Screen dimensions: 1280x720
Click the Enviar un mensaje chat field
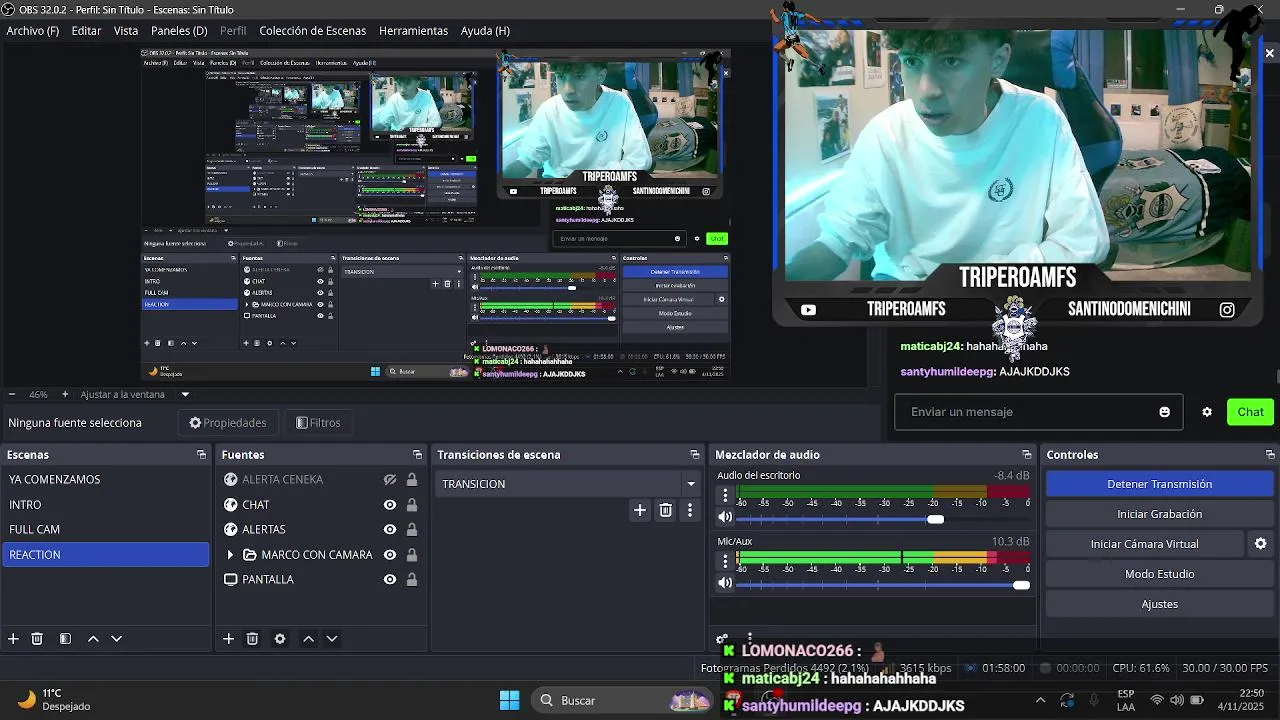(x=1038, y=412)
